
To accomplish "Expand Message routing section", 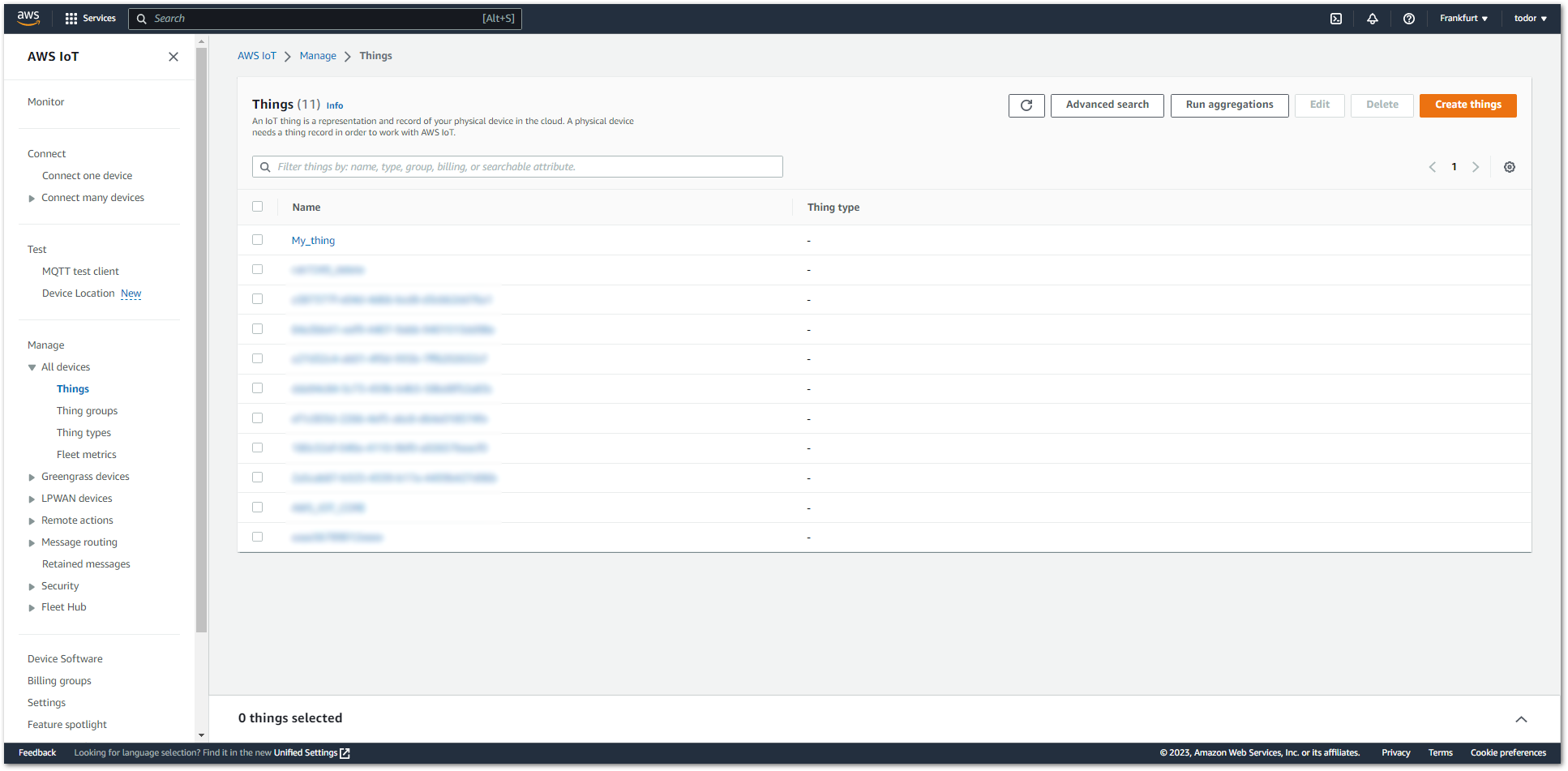I will coord(32,543).
